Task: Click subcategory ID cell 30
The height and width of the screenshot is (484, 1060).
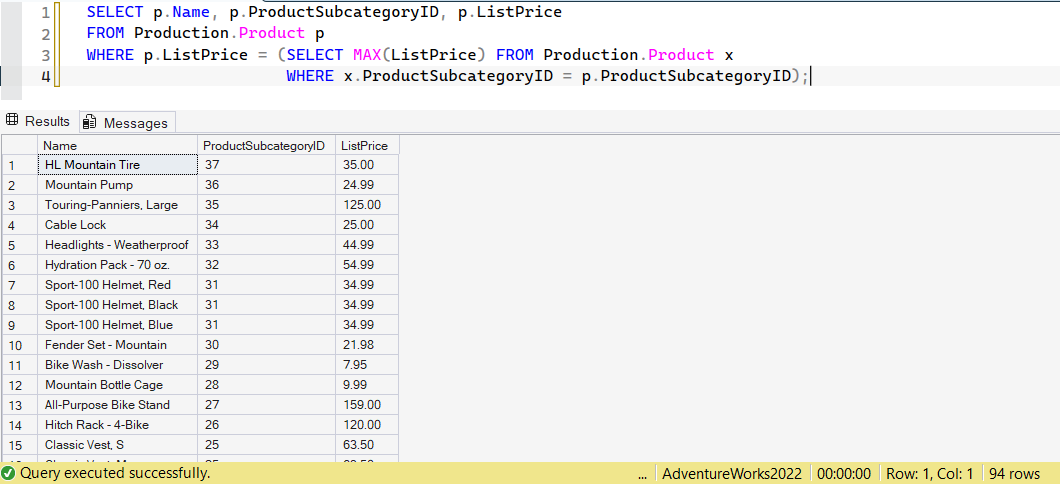Action: click(266, 345)
